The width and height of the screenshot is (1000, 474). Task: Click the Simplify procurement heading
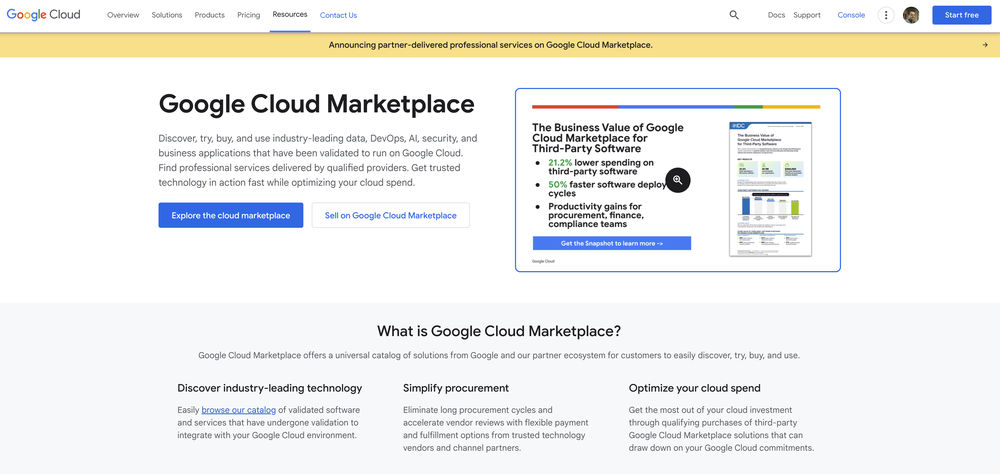456,388
